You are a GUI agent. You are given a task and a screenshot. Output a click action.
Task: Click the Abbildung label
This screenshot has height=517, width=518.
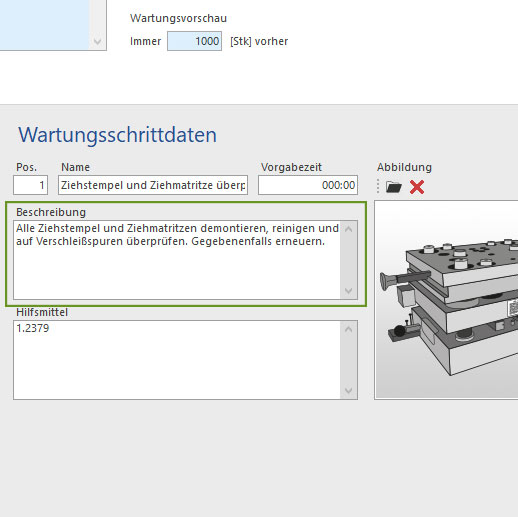pyautogui.click(x=404, y=167)
